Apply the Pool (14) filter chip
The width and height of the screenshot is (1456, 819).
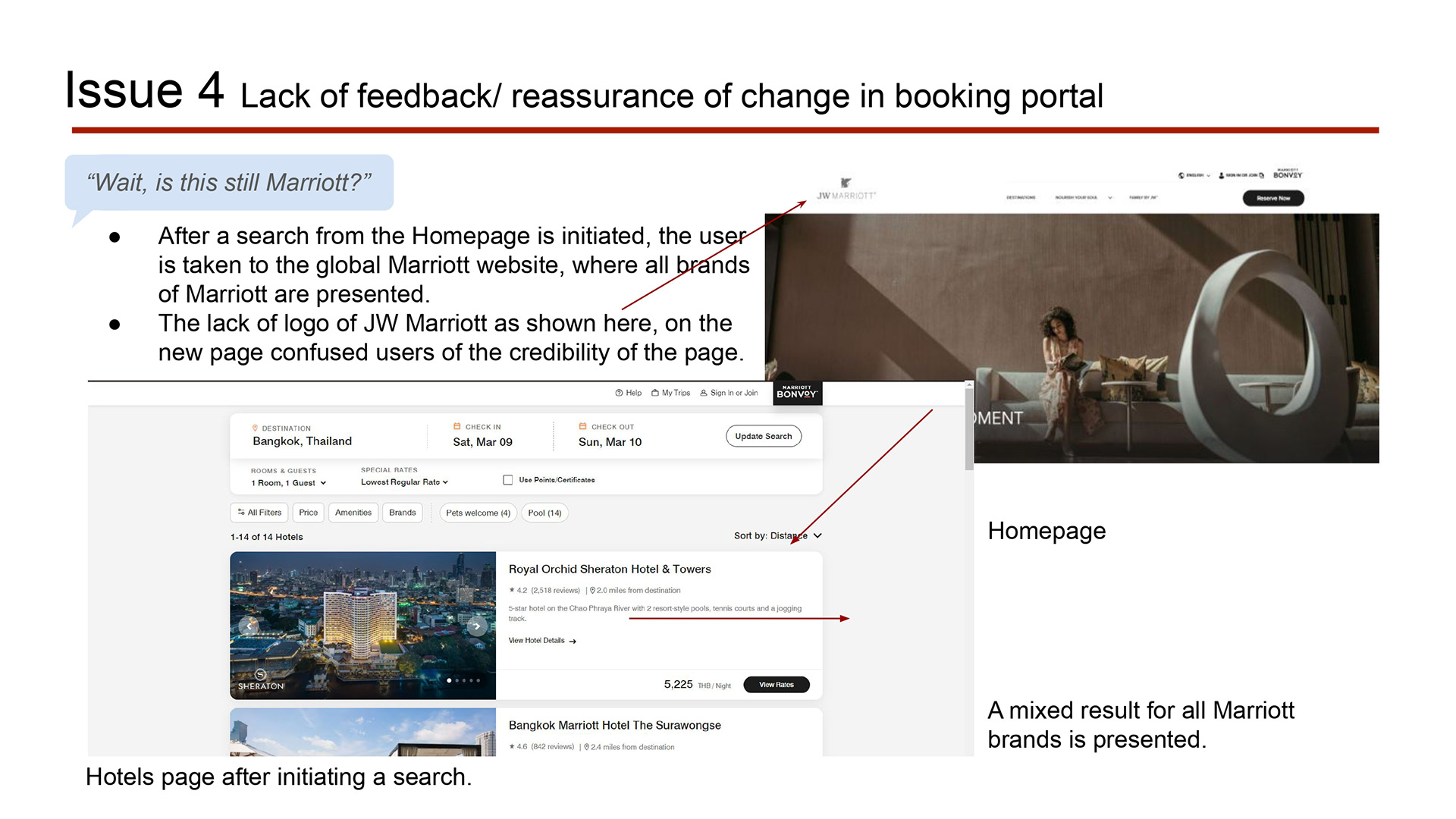tap(545, 513)
